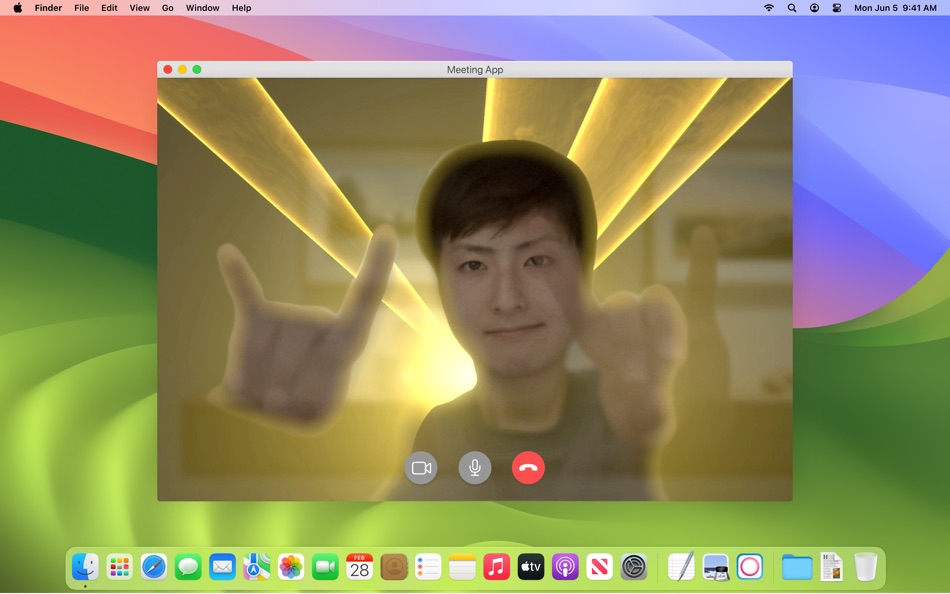Open the Apple menu

point(15,8)
